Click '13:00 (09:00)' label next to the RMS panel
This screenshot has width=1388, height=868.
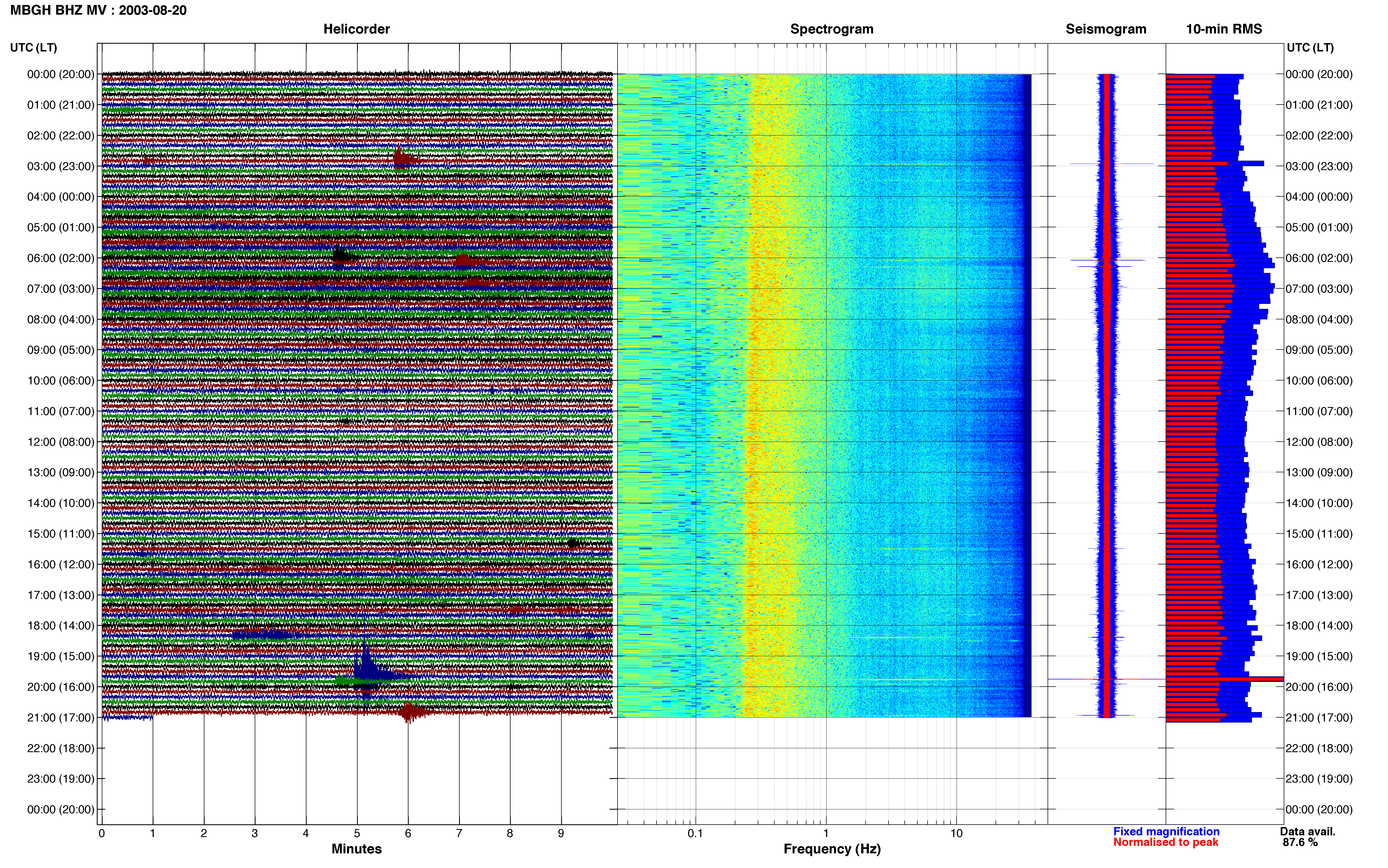click(1319, 473)
